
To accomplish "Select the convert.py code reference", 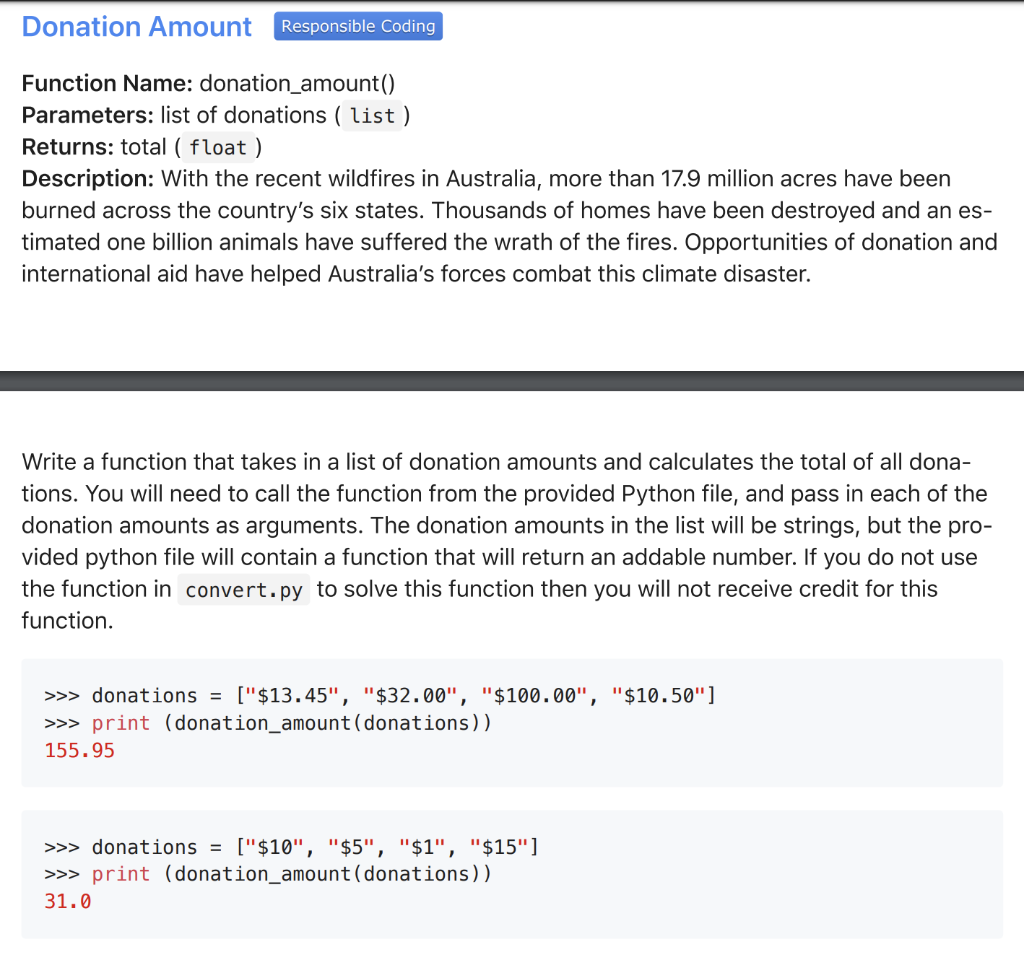I will coord(243,590).
